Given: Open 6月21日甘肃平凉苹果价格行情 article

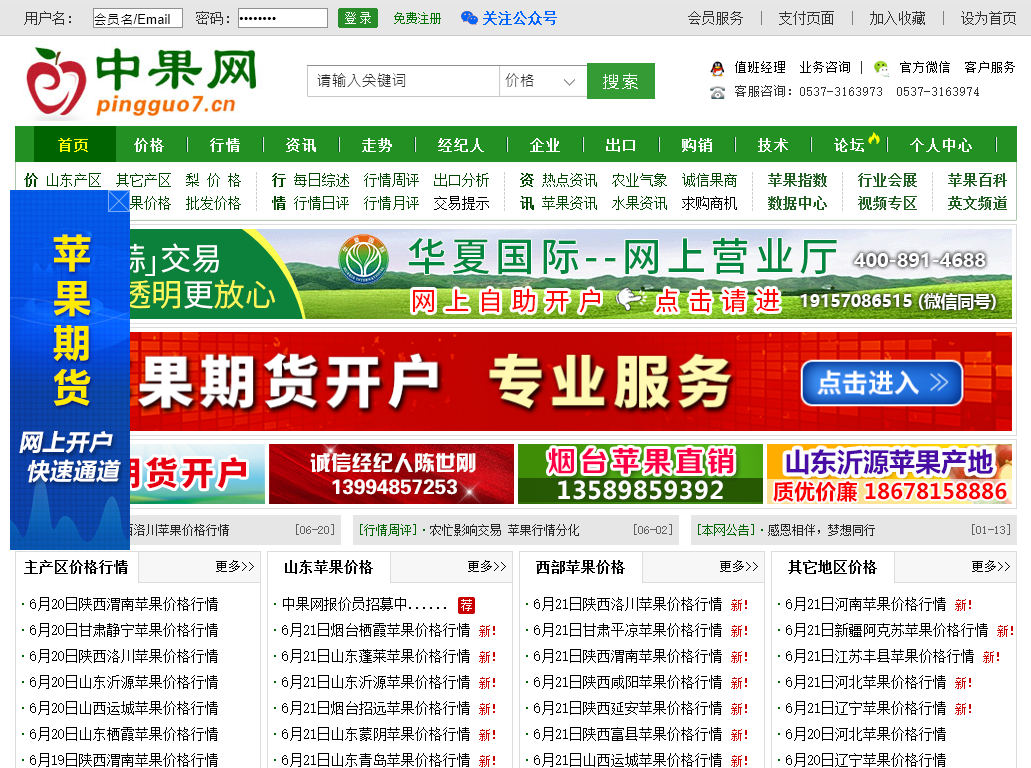Looking at the screenshot, I should coord(627,631).
